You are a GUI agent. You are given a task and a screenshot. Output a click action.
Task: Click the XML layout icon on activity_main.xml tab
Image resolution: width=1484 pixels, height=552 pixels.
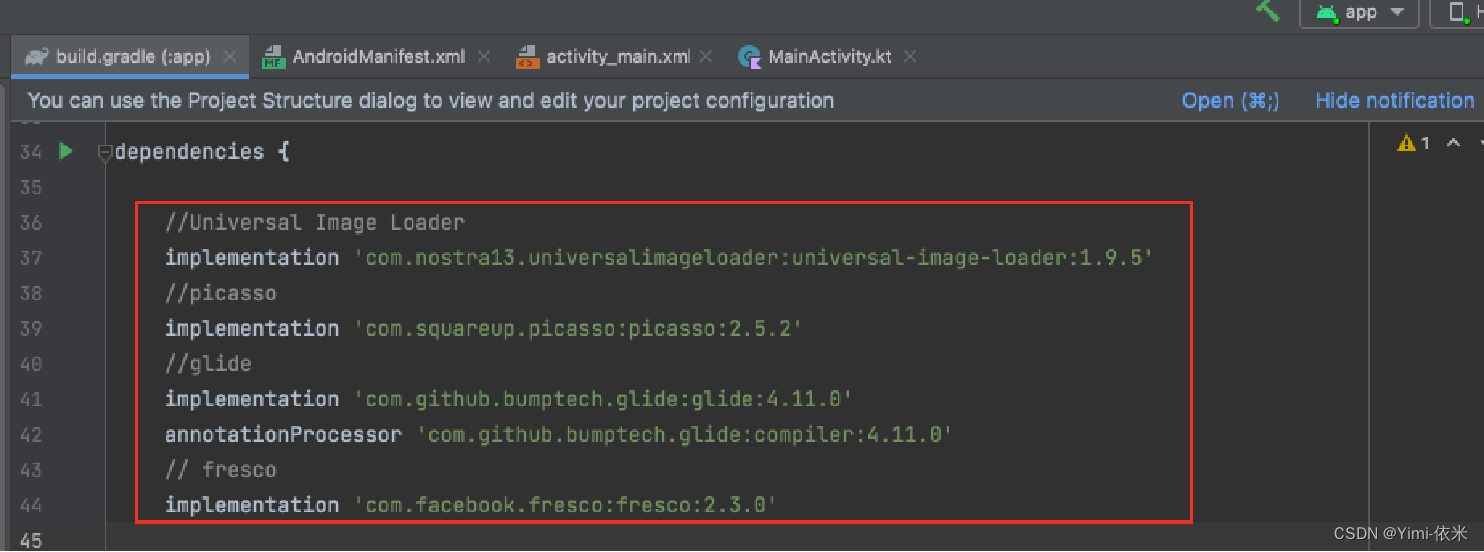pos(526,57)
